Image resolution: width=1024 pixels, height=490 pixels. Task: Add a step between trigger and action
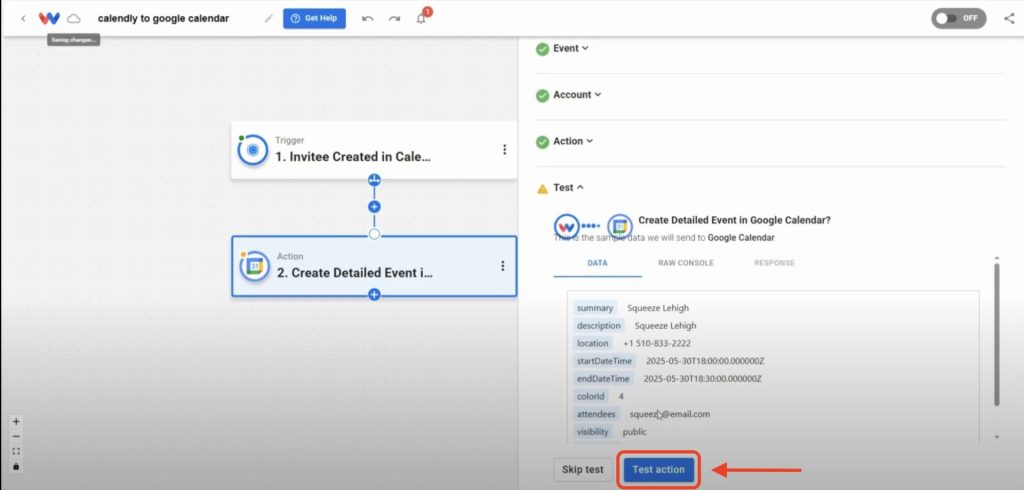[374, 207]
